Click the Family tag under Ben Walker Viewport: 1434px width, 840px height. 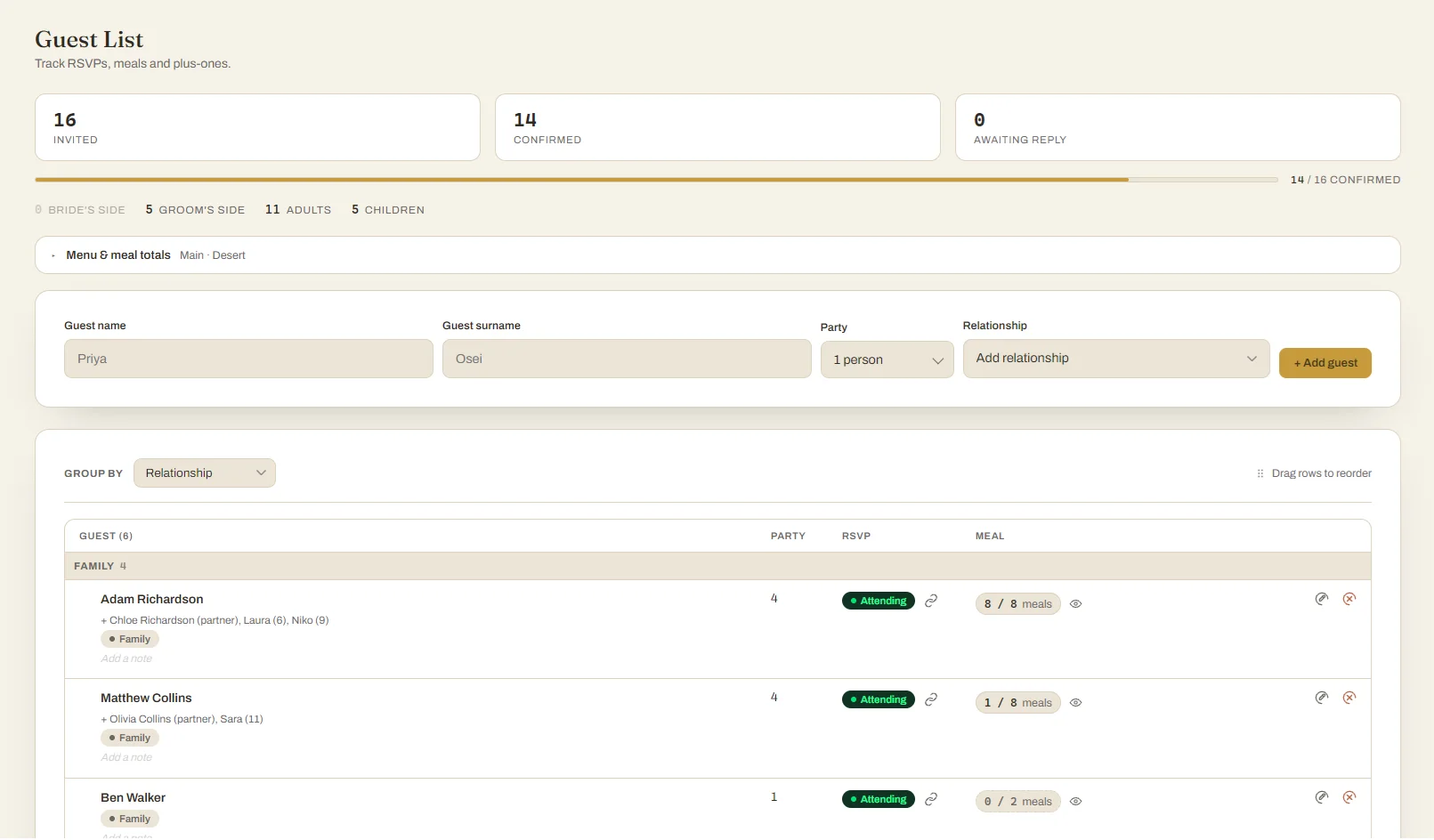click(x=130, y=819)
